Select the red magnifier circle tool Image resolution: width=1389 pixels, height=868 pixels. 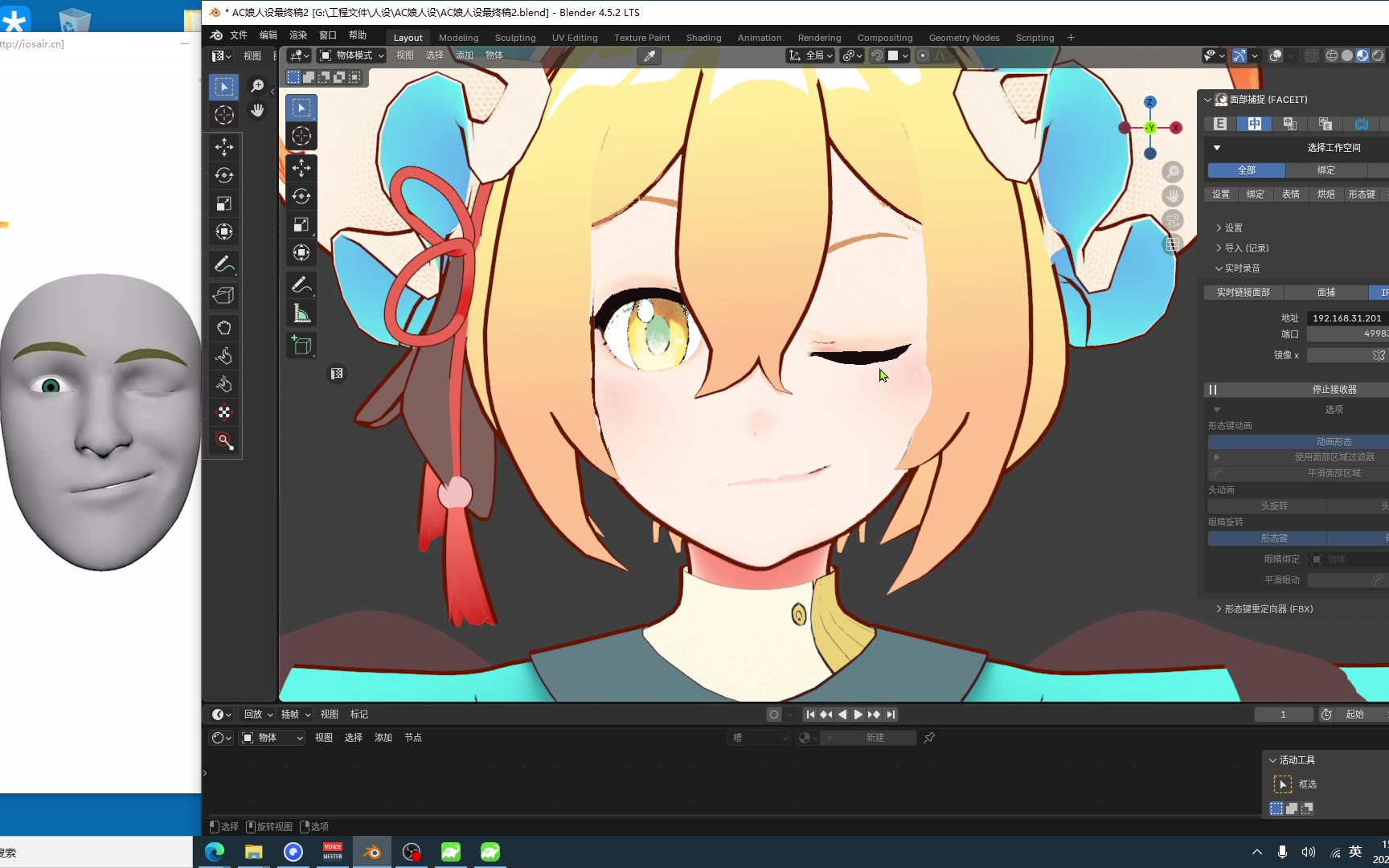coord(224,441)
